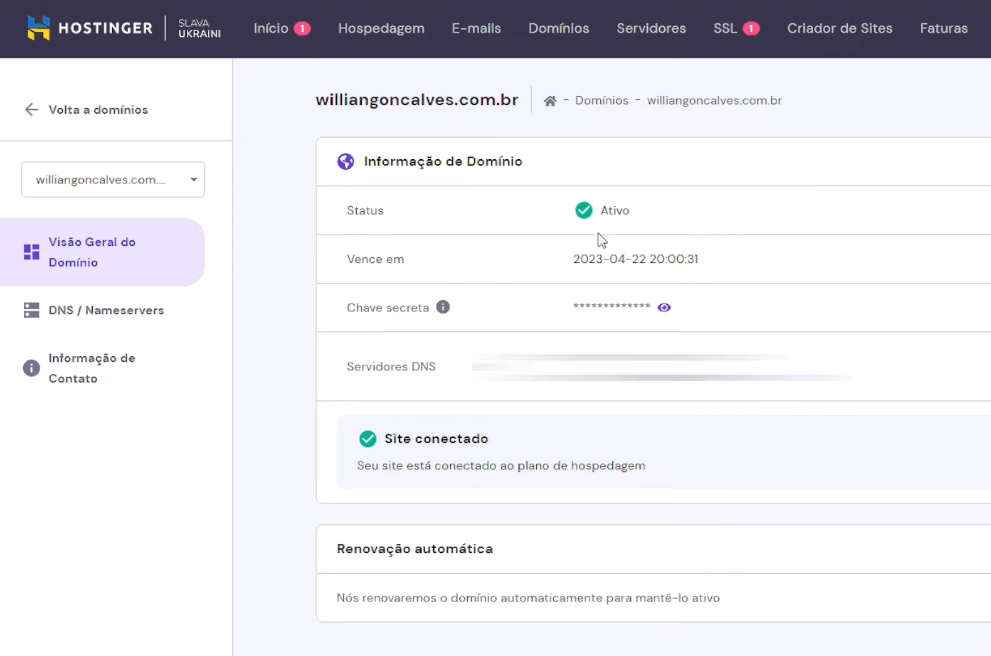The image size is (991, 656).
Task: Click the Vence em label
Action: (375, 259)
